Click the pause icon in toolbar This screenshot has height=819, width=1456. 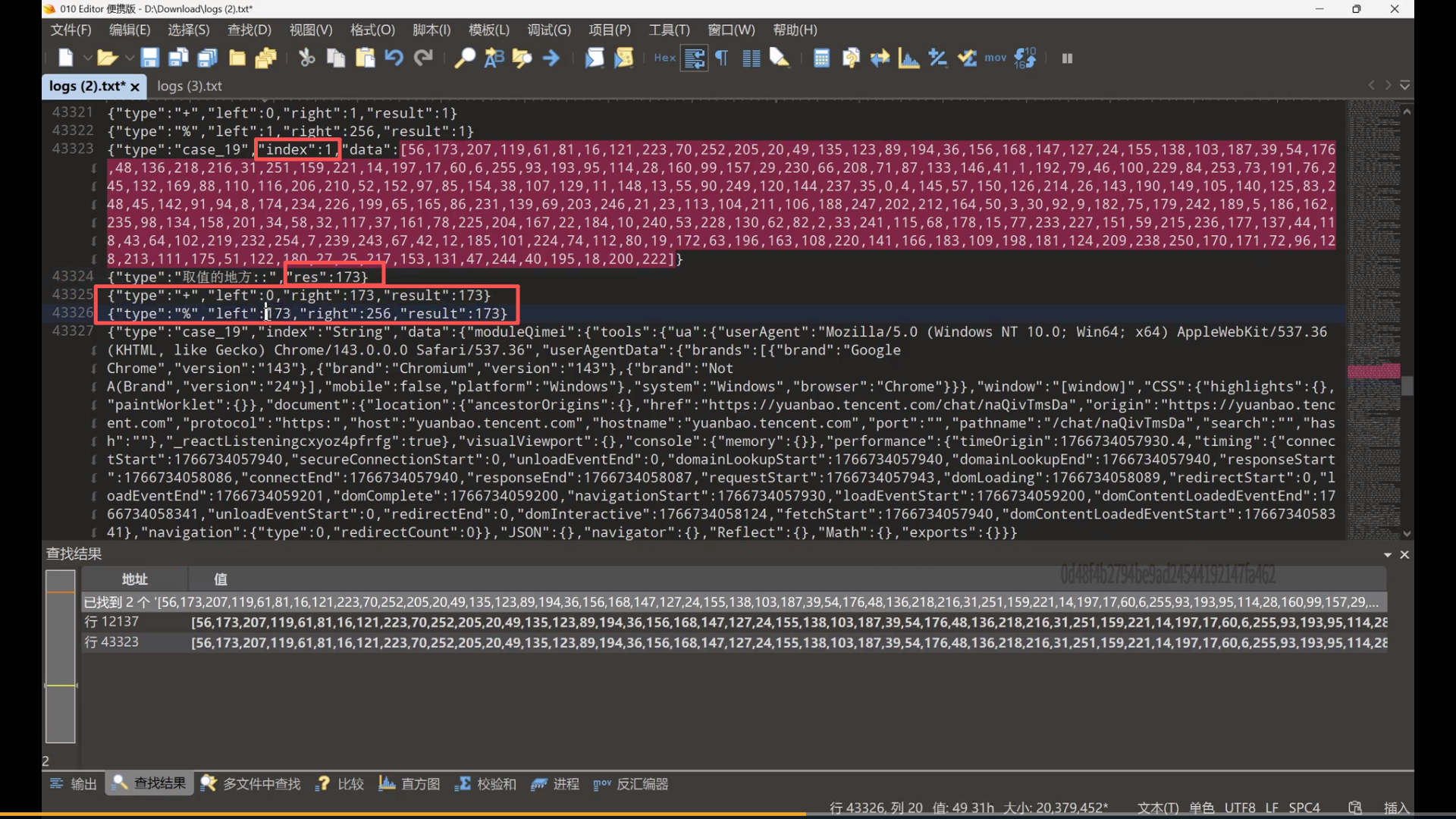[1067, 58]
